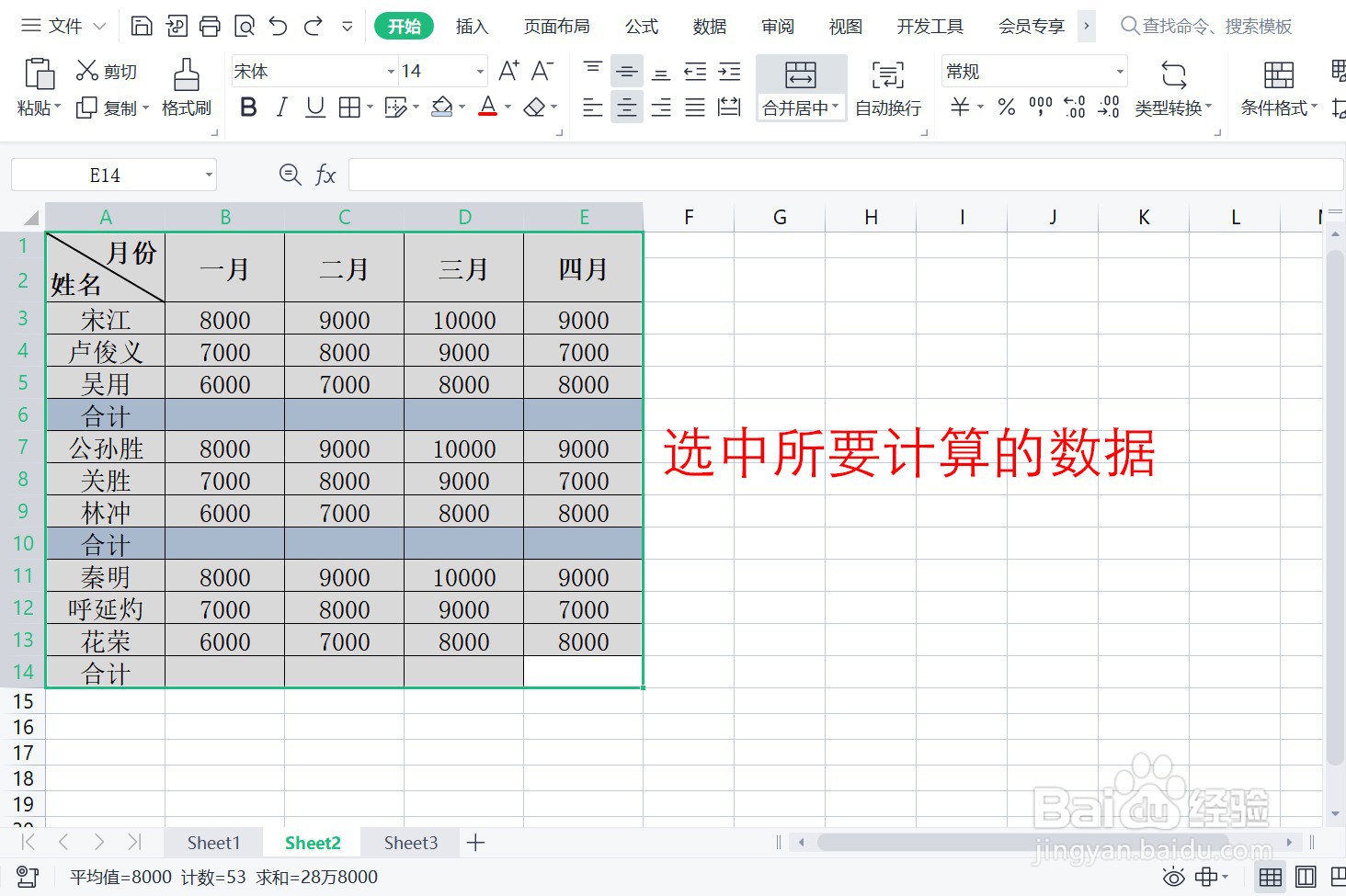Screen dimensions: 1346x896
Task: Click the formula bar input field
Action: 846,175
